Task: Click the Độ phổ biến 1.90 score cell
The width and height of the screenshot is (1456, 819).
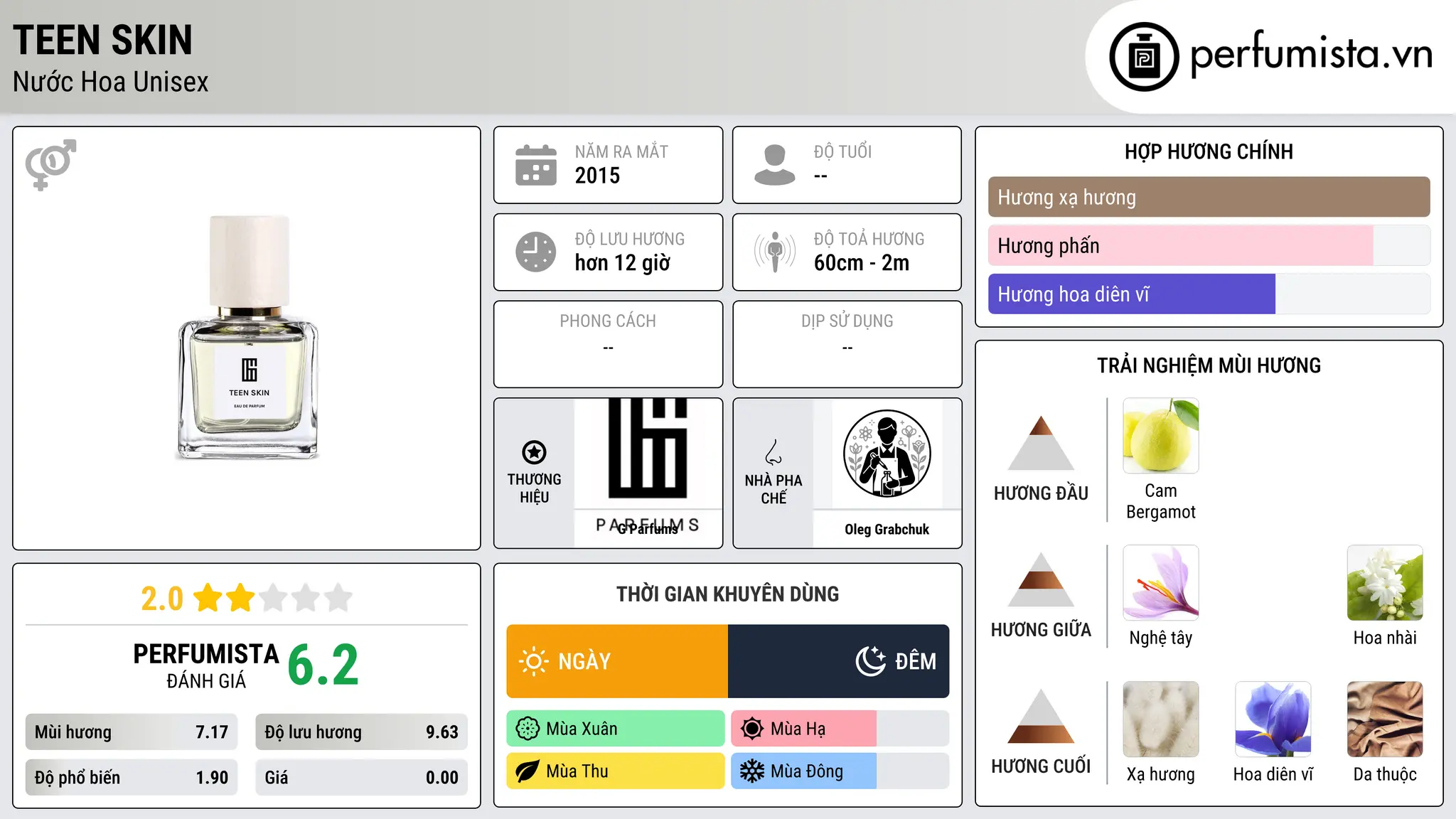Action: [132, 778]
